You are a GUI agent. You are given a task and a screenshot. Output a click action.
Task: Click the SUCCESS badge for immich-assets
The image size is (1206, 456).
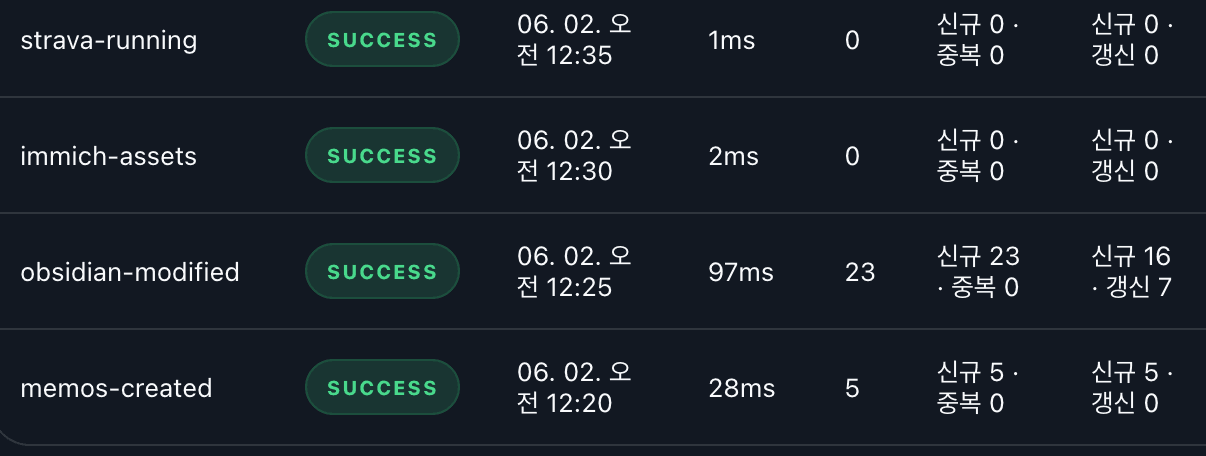382,156
